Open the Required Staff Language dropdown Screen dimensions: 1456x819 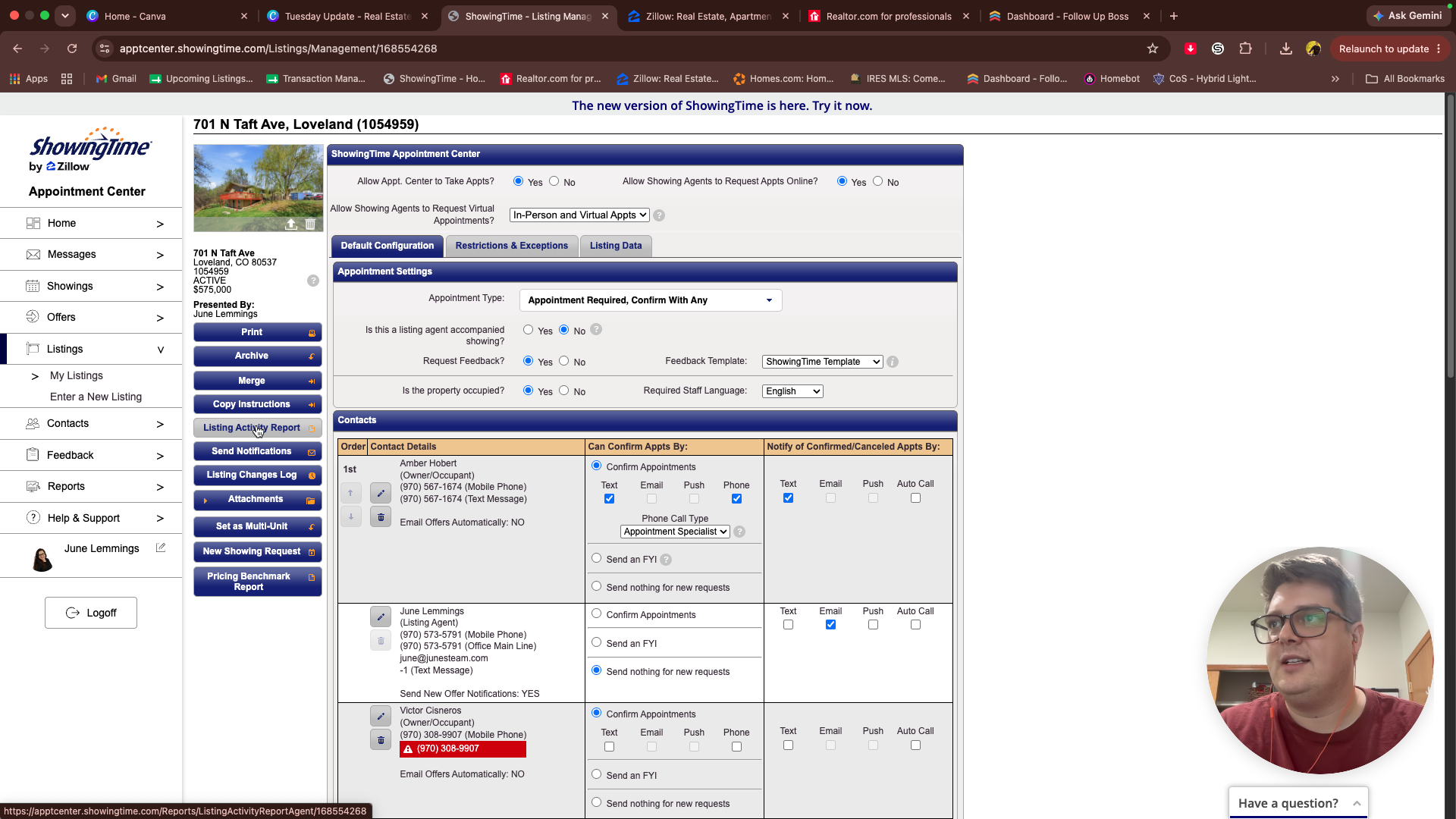pos(792,391)
